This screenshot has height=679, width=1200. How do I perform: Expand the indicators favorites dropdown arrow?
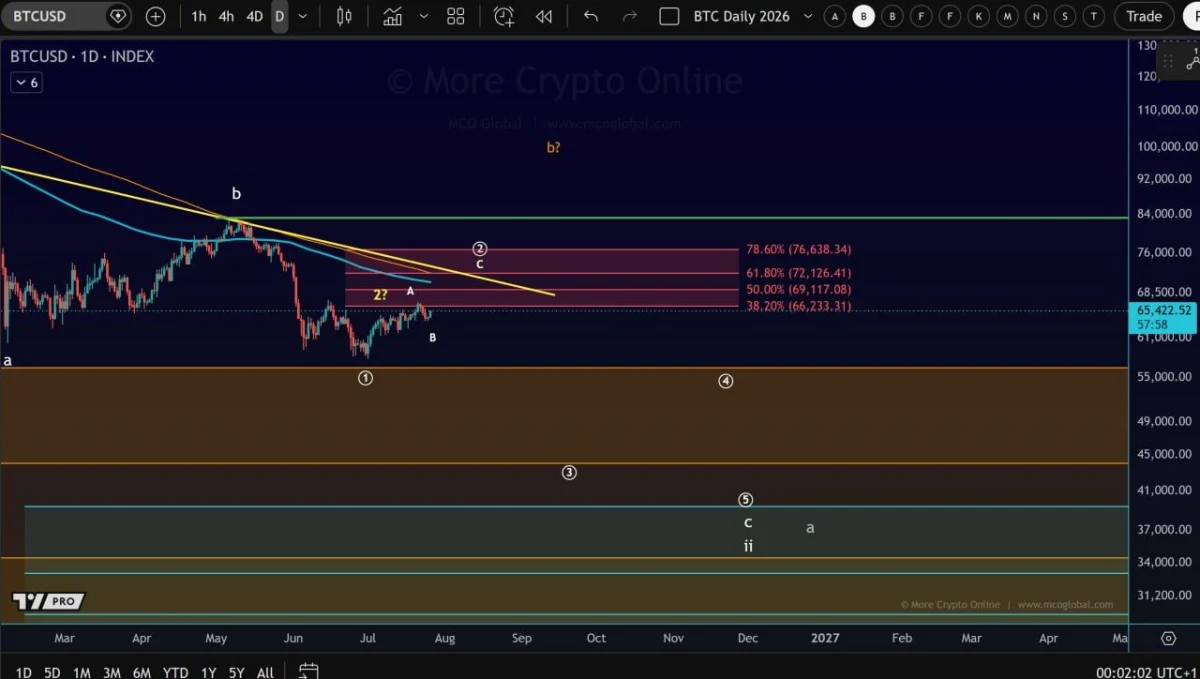tap(424, 16)
